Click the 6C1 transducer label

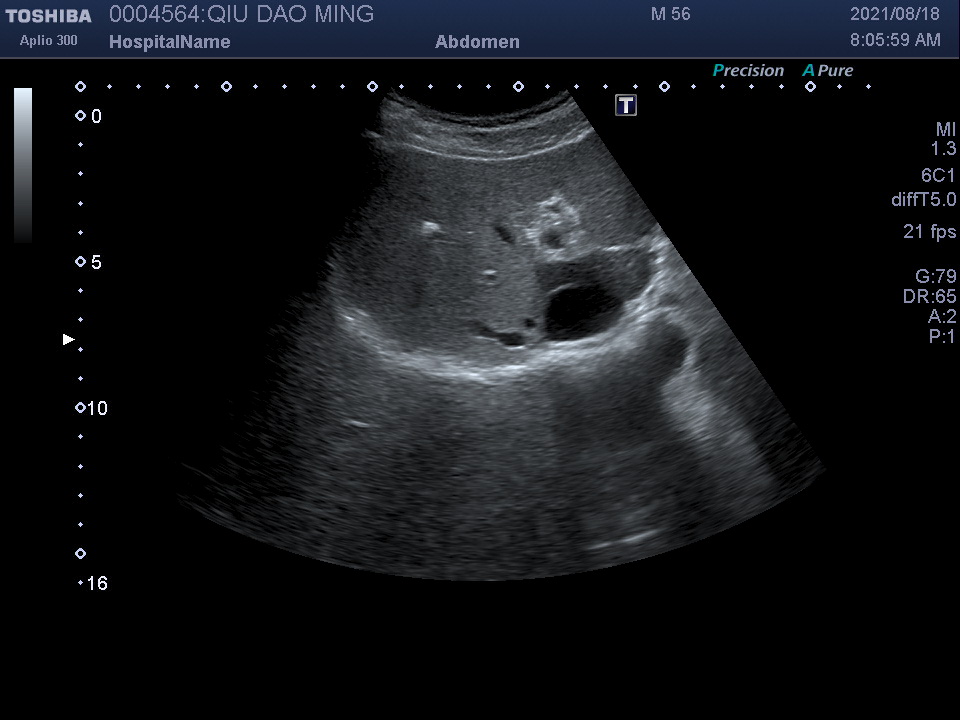click(938, 175)
